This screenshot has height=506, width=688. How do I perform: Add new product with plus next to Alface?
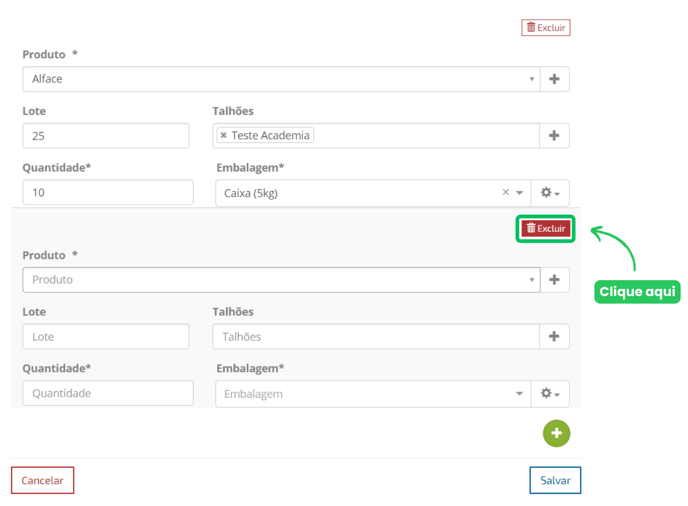tap(555, 79)
